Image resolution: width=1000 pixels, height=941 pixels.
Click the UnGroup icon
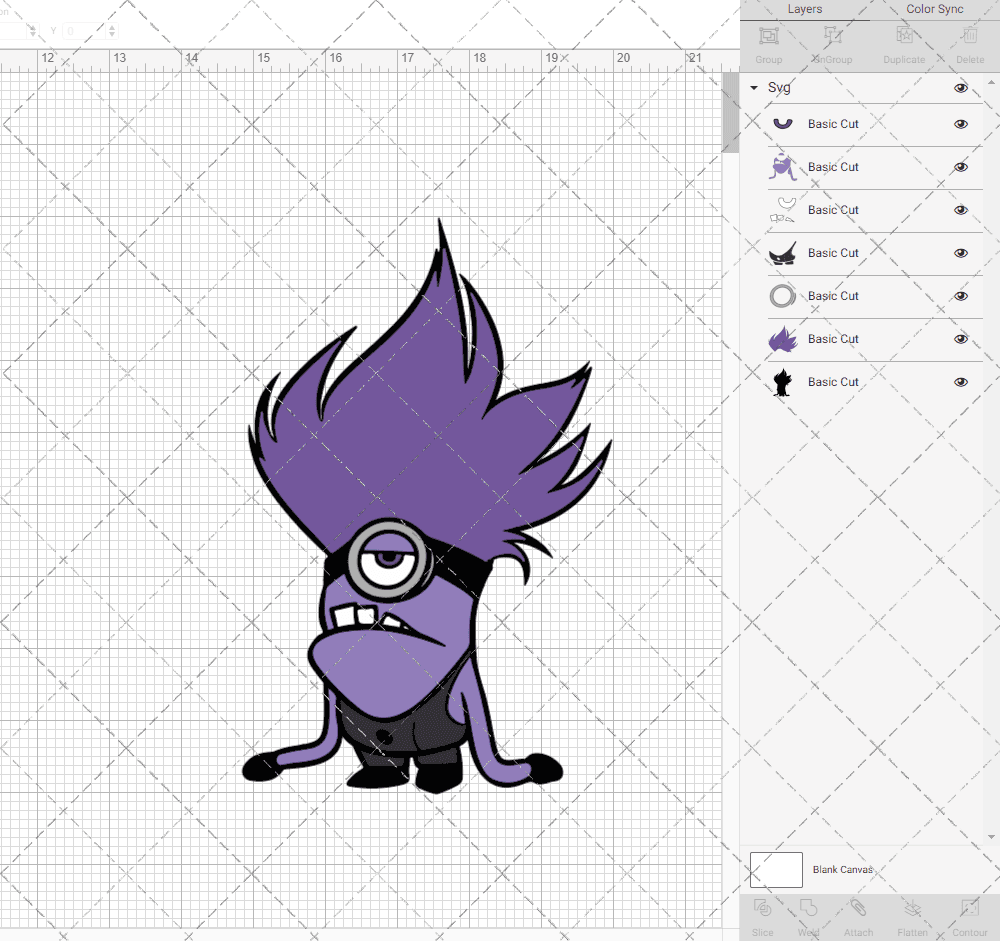click(x=833, y=36)
